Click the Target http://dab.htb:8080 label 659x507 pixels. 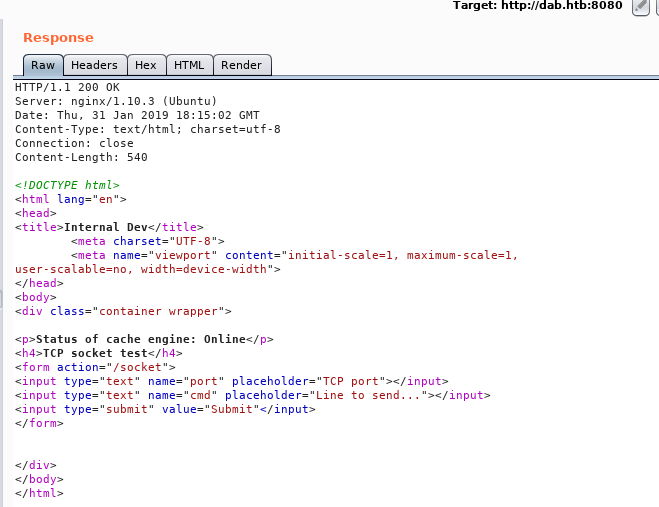pyautogui.click(x=537, y=6)
